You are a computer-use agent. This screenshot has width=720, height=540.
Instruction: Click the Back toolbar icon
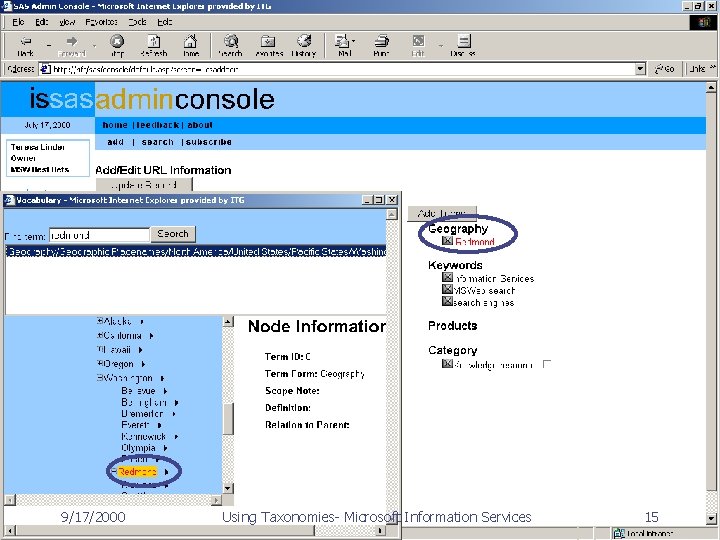(x=26, y=45)
